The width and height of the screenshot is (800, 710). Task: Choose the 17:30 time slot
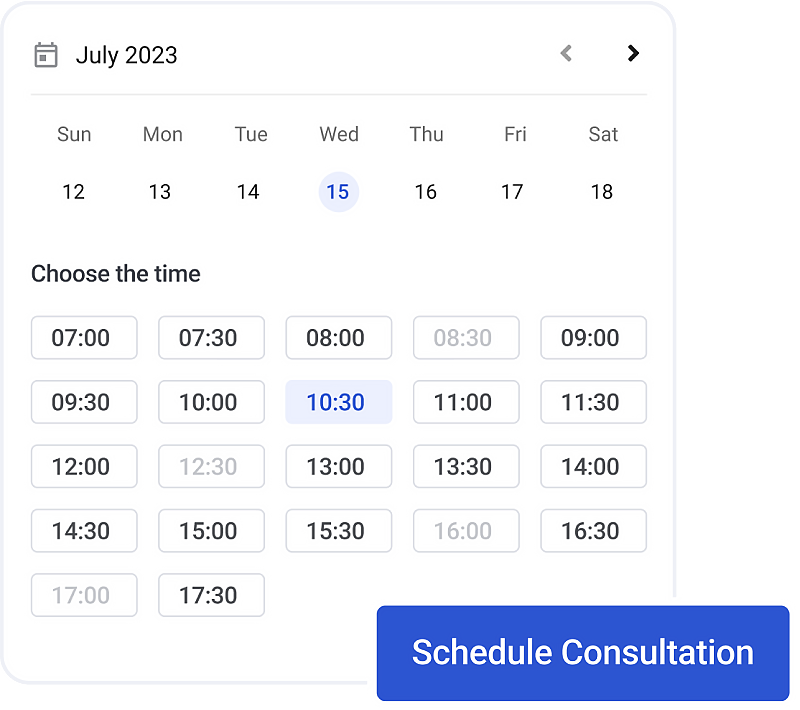pyautogui.click(x=211, y=595)
